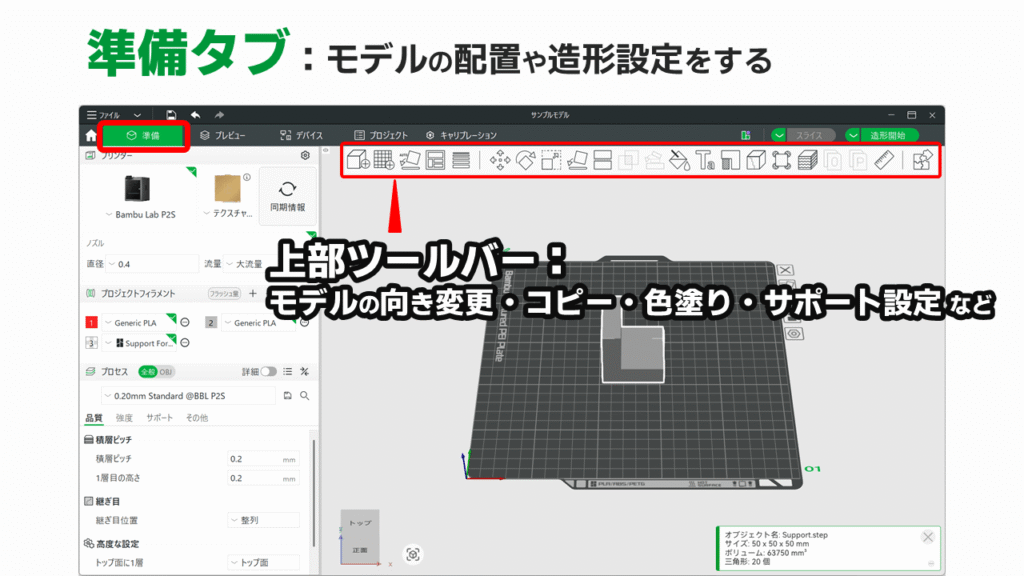Image resolution: width=1024 pixels, height=576 pixels.
Task: Toggle the 詳細 advanced settings switch
Action: (268, 371)
